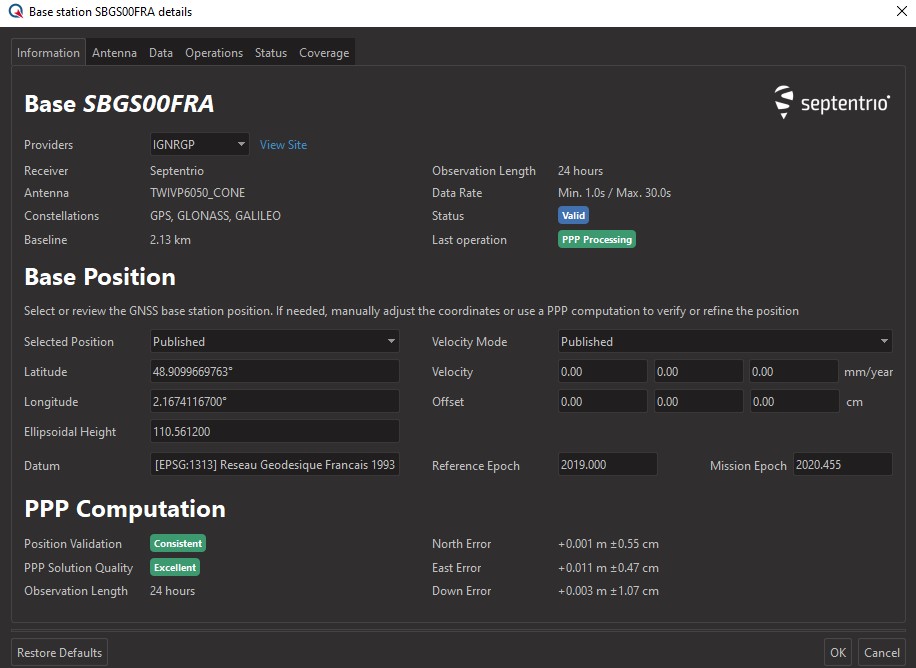Click the Latitude input field

click(274, 372)
